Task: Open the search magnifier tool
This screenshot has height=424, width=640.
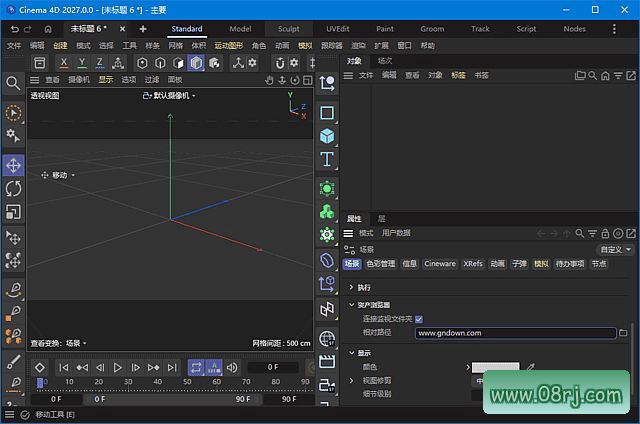Action: coord(13,83)
